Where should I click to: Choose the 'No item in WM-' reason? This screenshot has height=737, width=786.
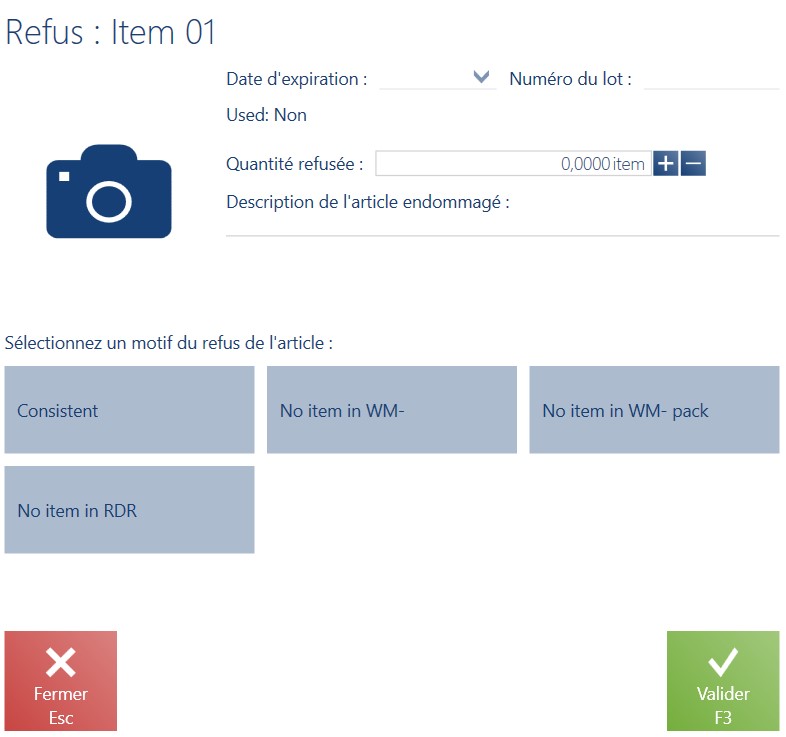(391, 410)
